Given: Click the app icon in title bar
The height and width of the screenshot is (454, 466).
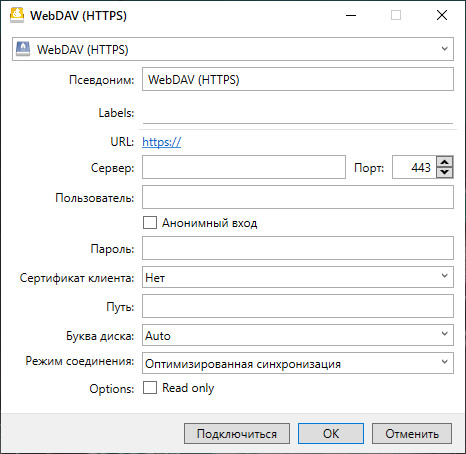Looking at the screenshot, I should (x=17, y=15).
